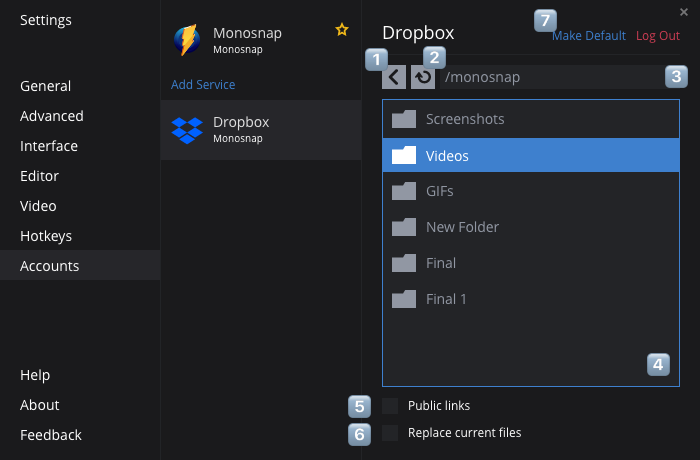Click the Videos folder icon
The width and height of the screenshot is (700, 460).
click(404, 155)
